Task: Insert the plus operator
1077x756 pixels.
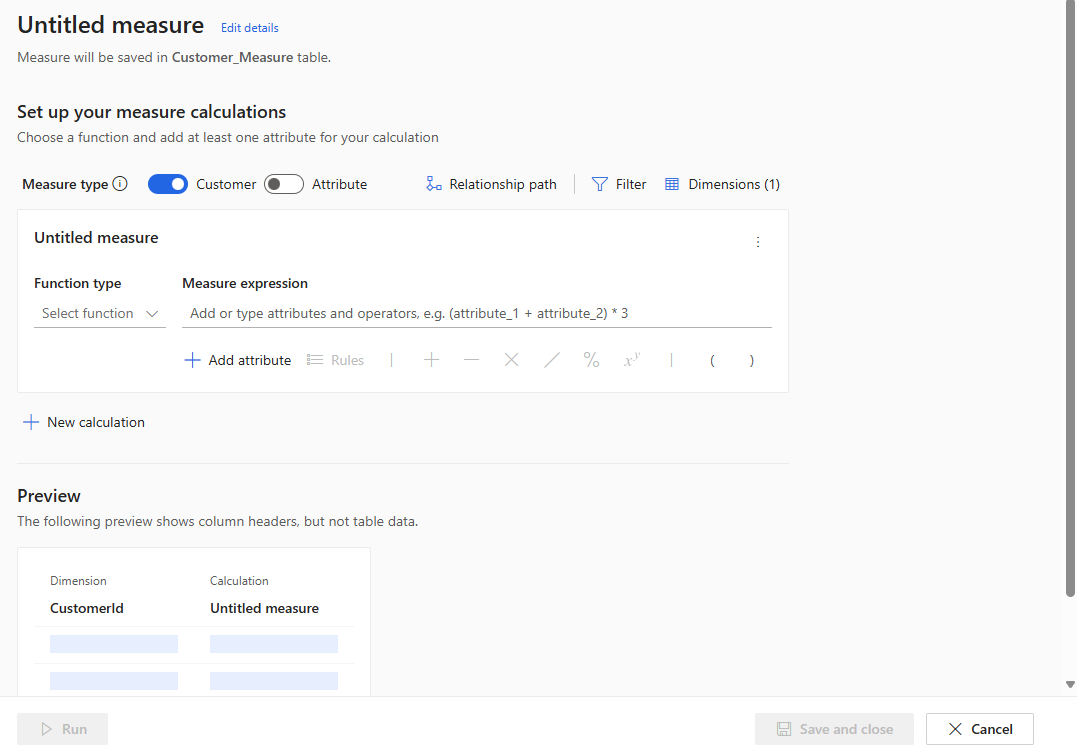Action: tap(431, 360)
